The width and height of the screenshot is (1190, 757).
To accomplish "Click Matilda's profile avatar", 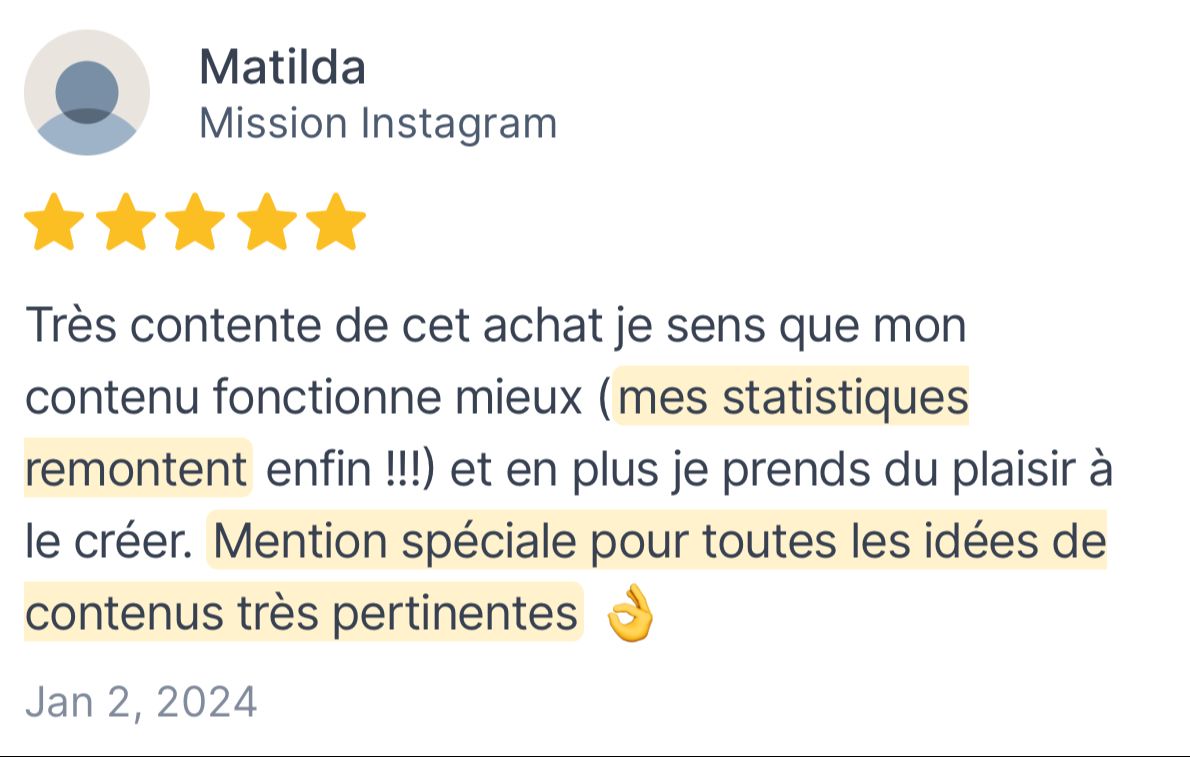I will point(87,93).
